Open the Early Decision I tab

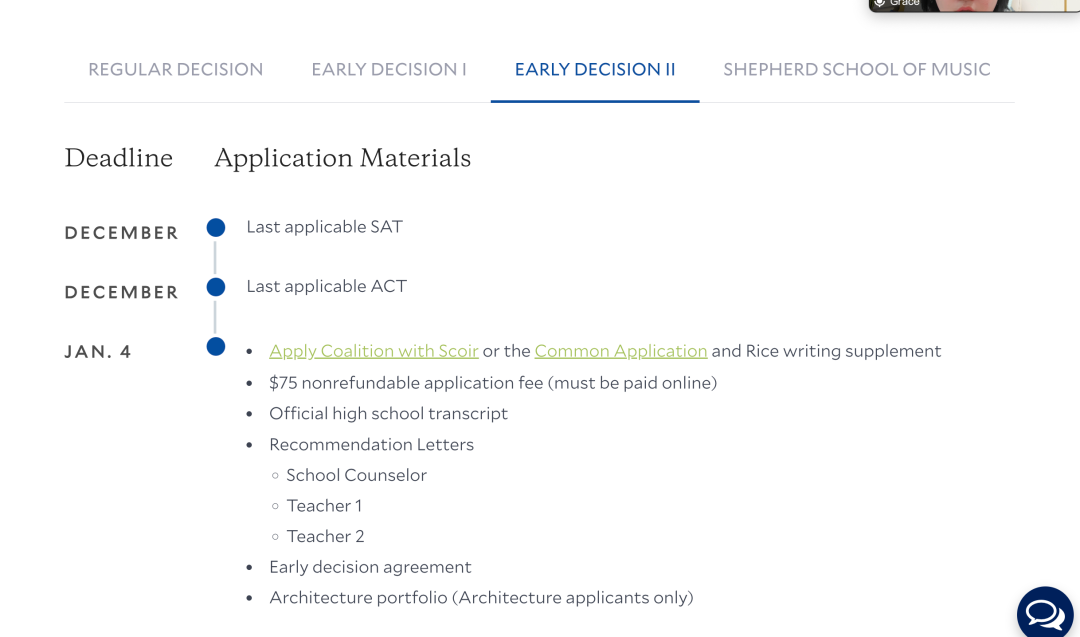pos(389,70)
